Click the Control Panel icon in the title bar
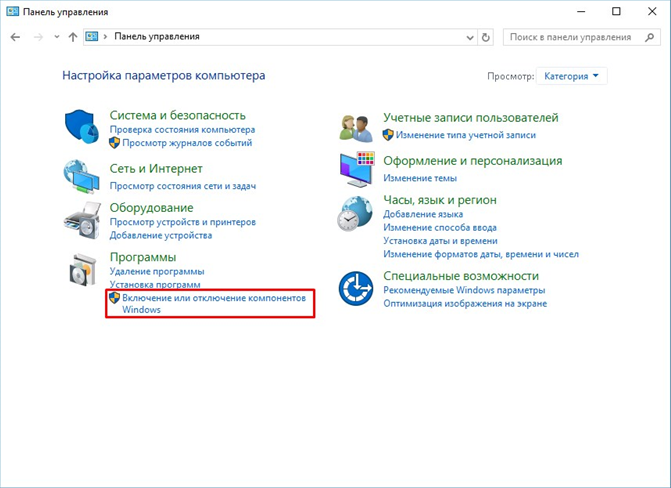This screenshot has width=671, height=488. pos(12,12)
